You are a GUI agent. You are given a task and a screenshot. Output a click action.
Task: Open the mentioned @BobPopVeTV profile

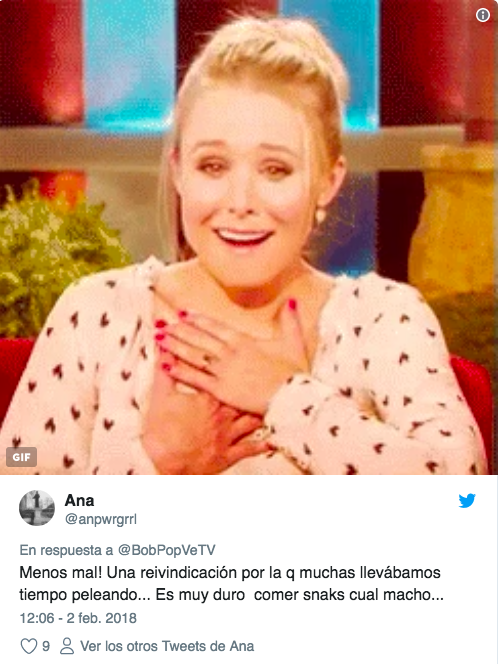[x=166, y=550]
